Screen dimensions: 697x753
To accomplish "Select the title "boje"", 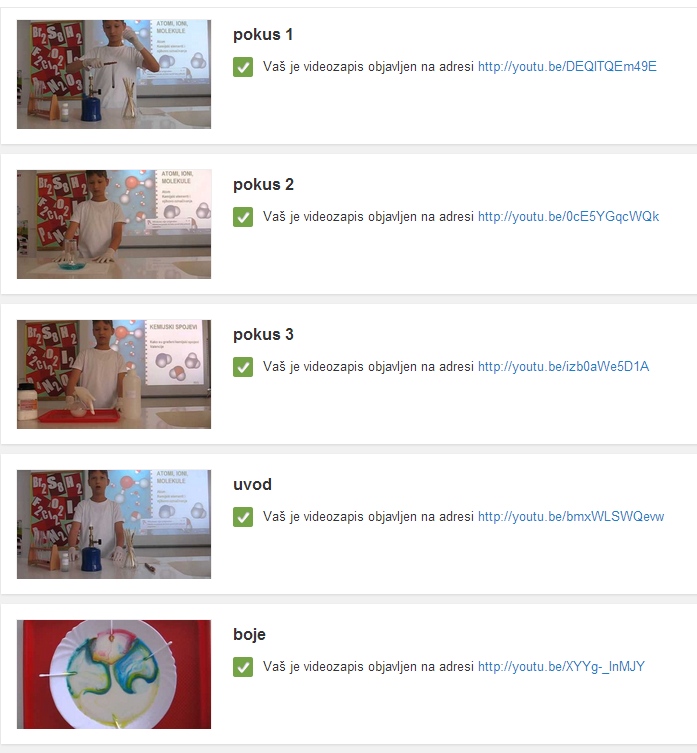I will (x=249, y=634).
